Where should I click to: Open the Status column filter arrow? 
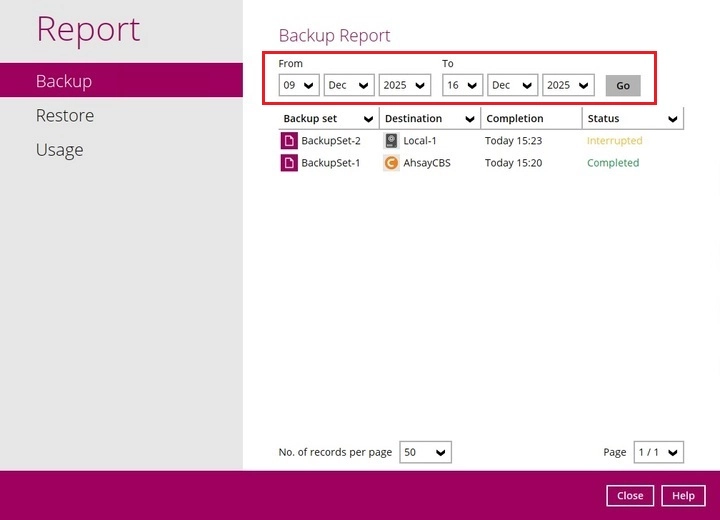(672, 119)
